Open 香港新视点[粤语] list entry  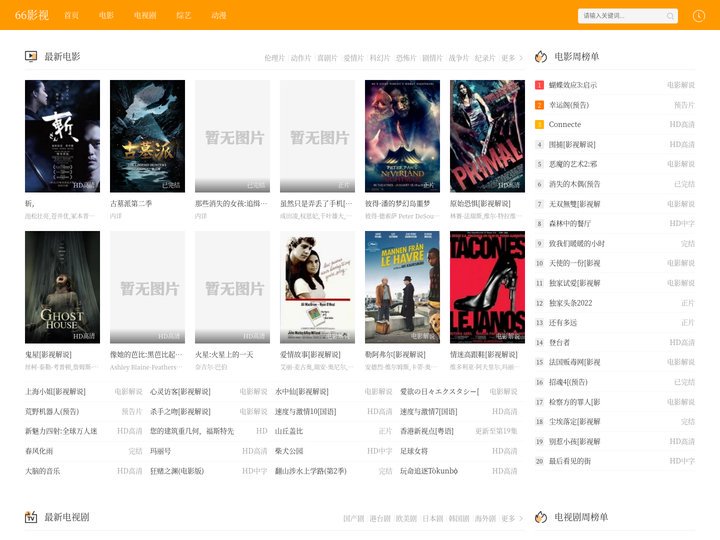(427, 431)
